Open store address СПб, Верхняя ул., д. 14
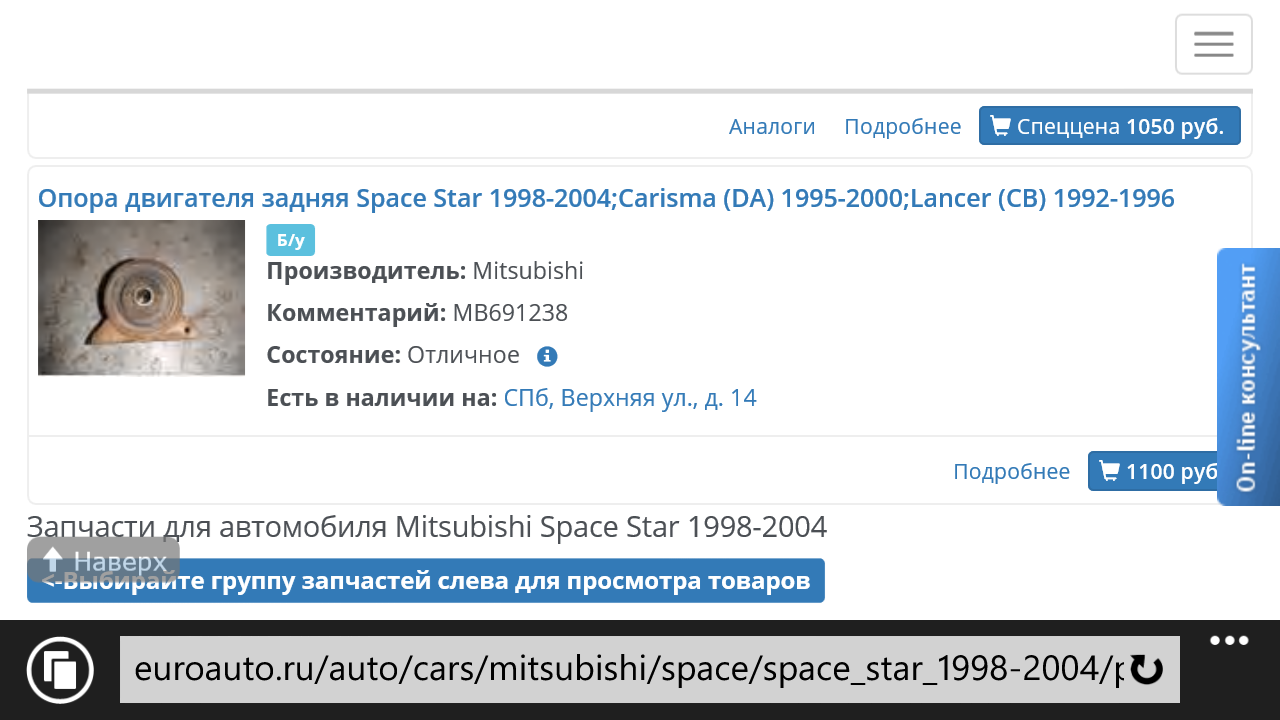This screenshot has width=1280, height=720. [x=630, y=398]
